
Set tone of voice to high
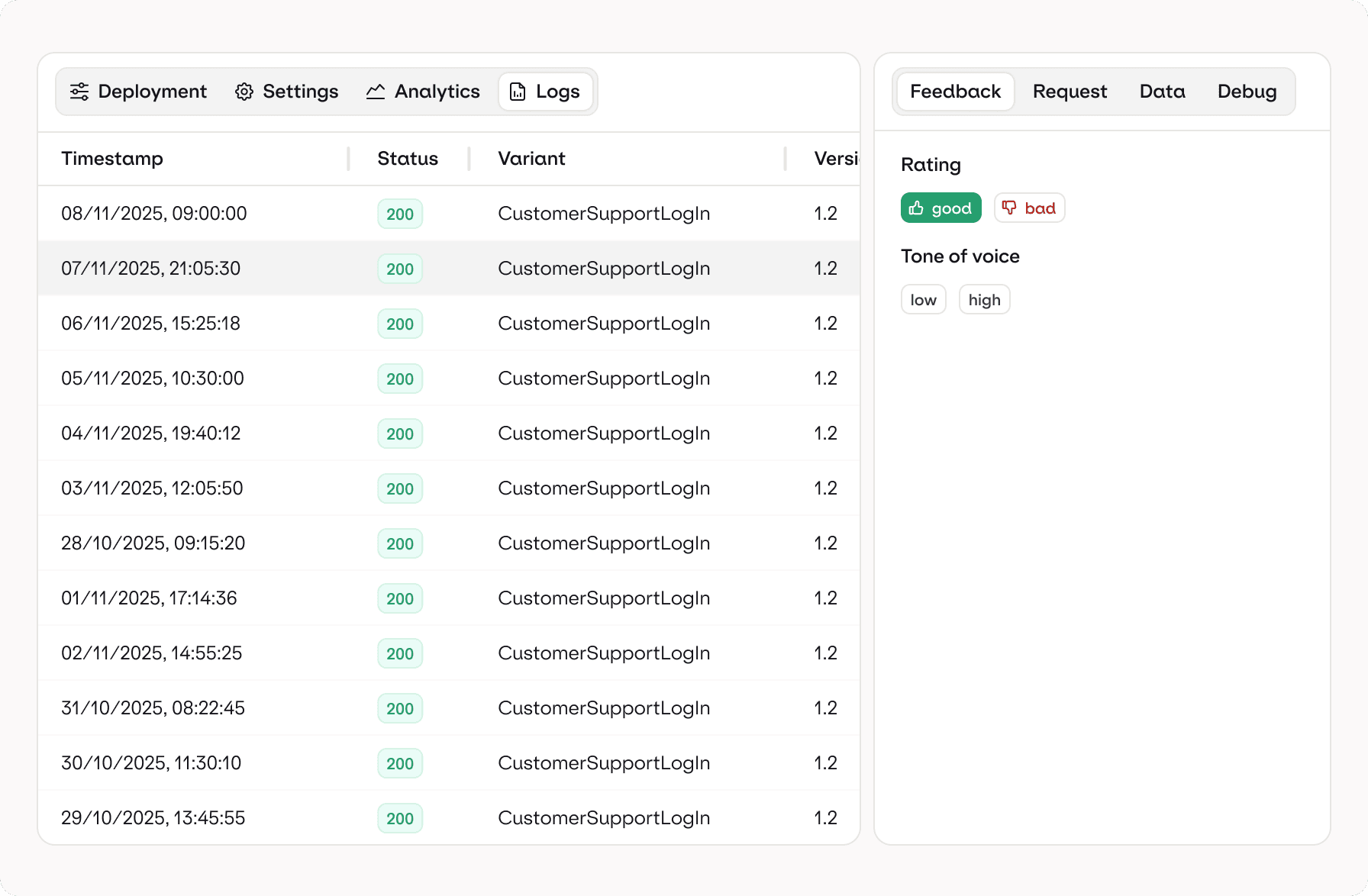[984, 300]
